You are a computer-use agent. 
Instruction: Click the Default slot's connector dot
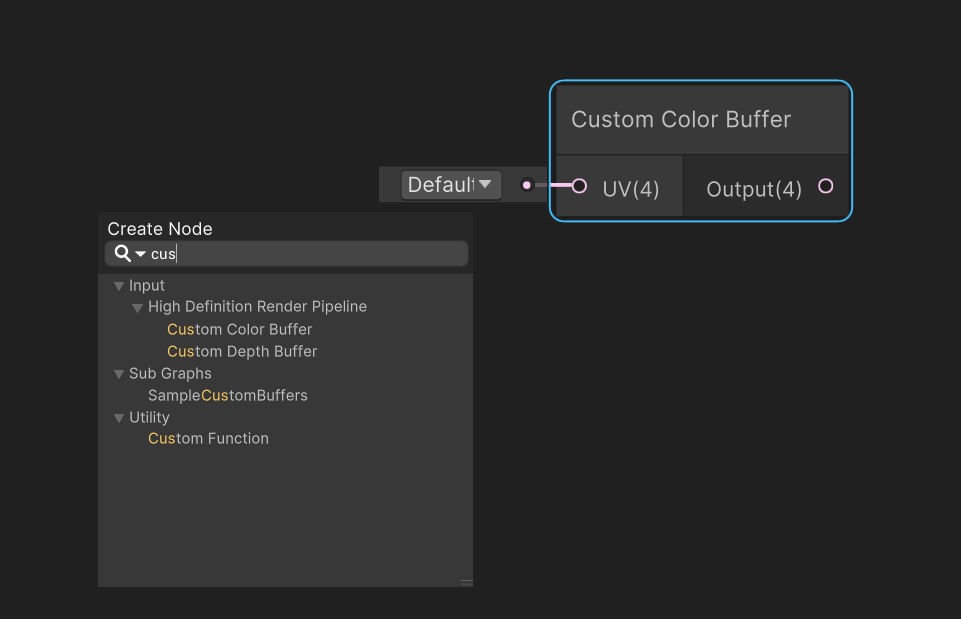pyautogui.click(x=527, y=185)
